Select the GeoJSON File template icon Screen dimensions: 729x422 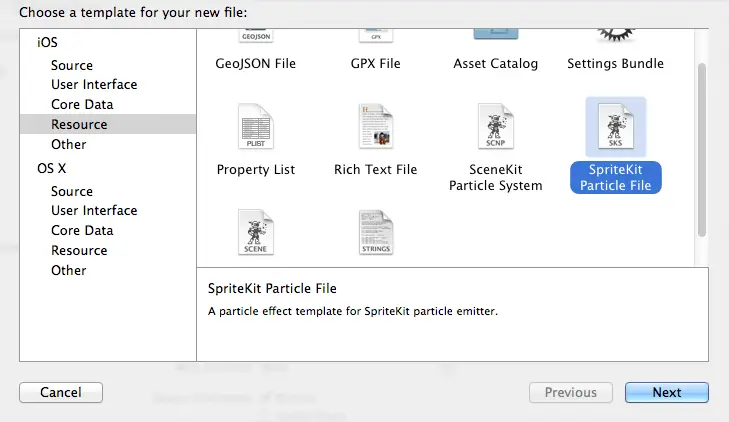(x=256, y=38)
